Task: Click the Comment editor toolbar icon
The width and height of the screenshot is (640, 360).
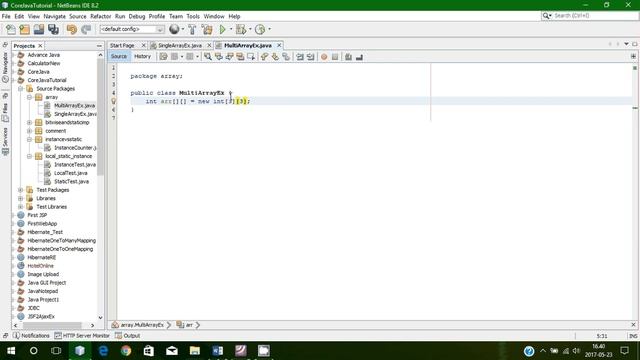Action: (348, 57)
